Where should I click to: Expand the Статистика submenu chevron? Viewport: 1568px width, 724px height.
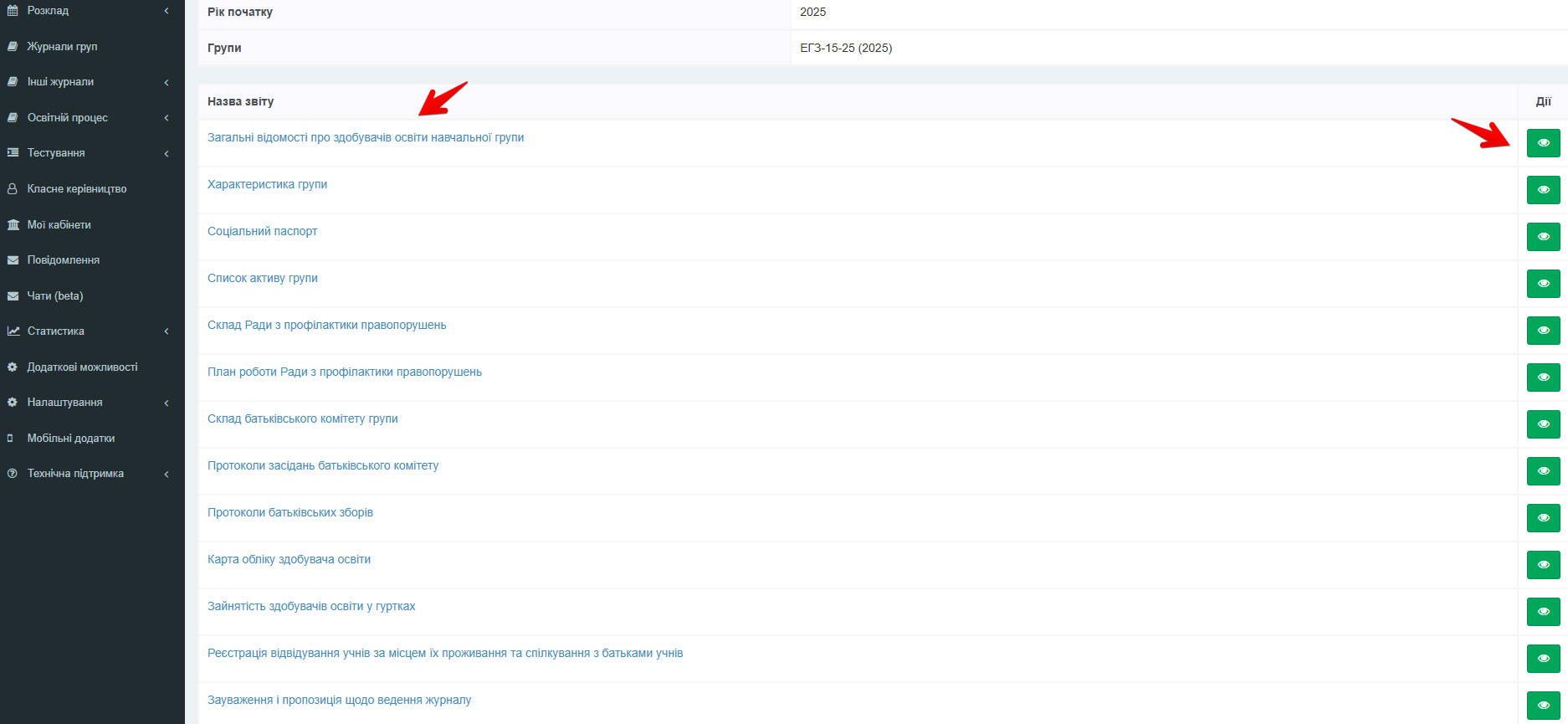click(167, 331)
